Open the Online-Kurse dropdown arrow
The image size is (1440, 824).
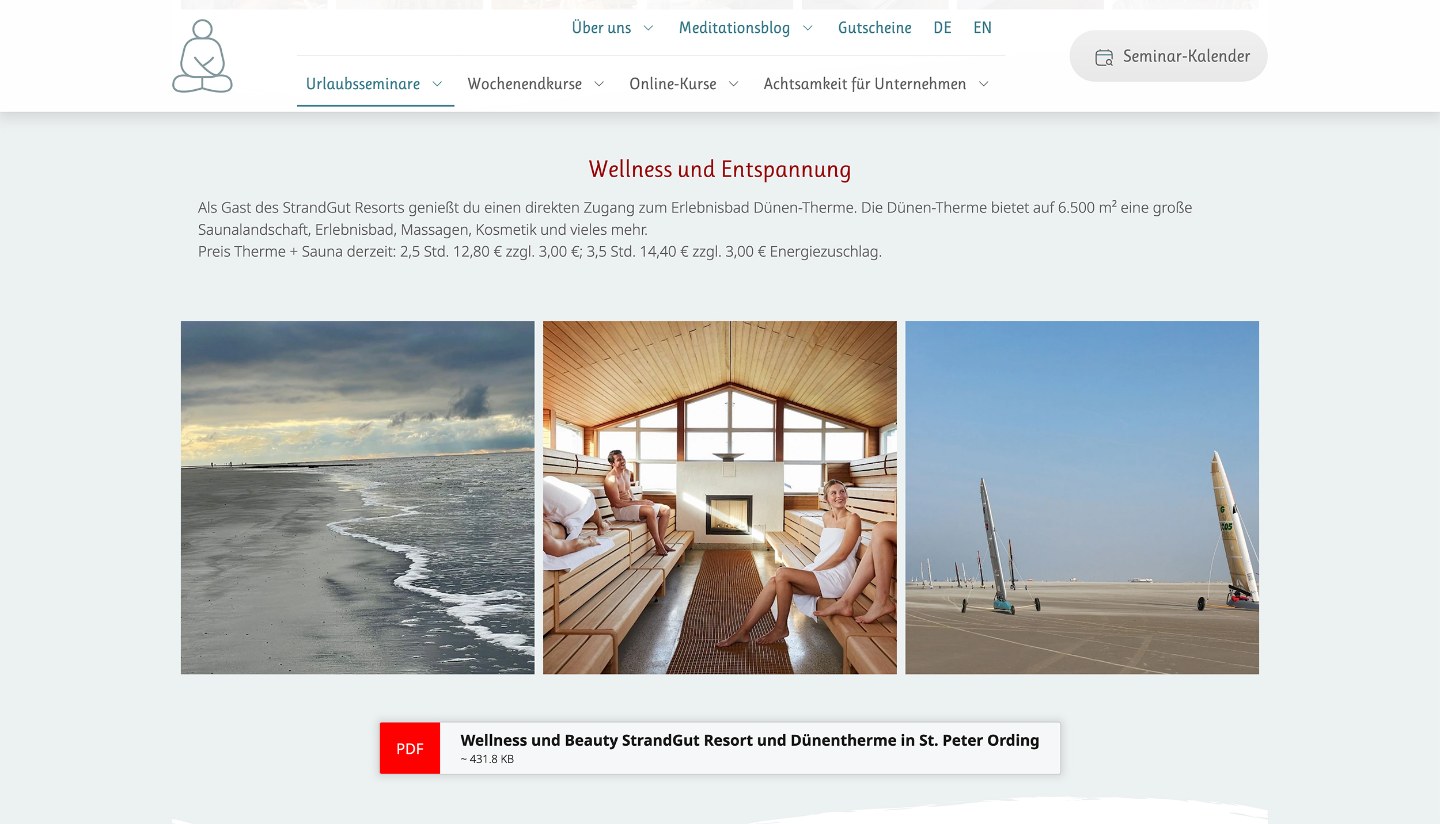tap(733, 84)
